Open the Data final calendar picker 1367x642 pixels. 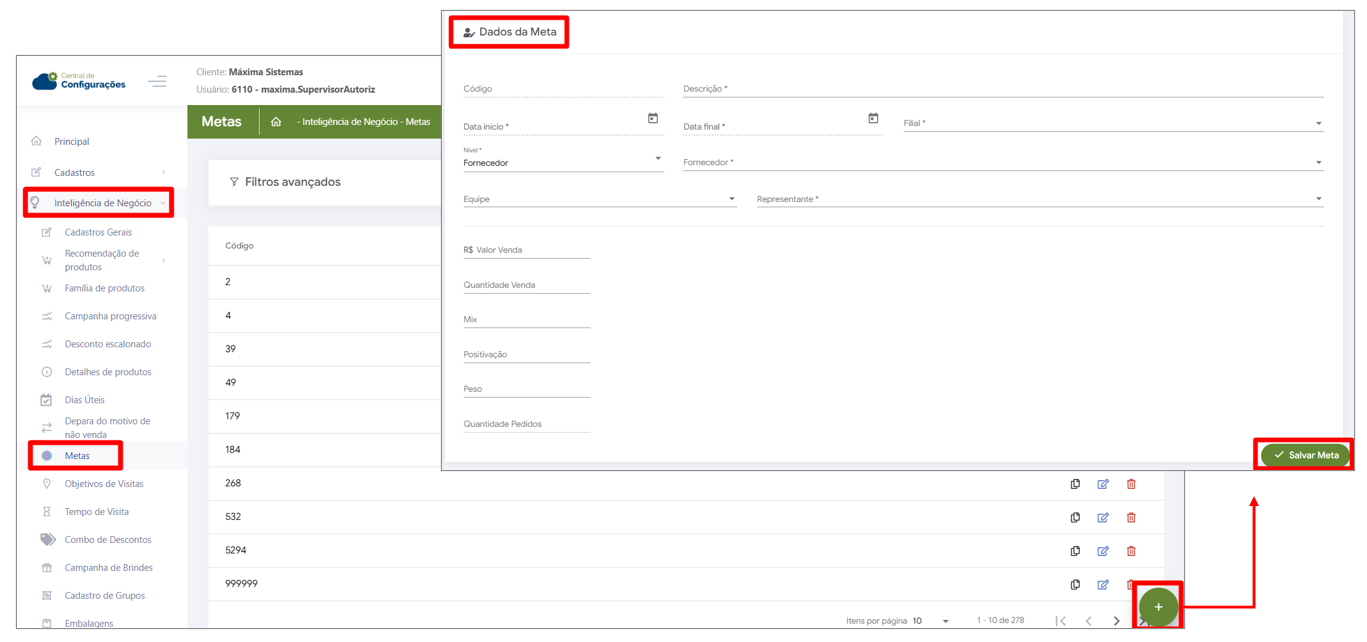click(873, 119)
